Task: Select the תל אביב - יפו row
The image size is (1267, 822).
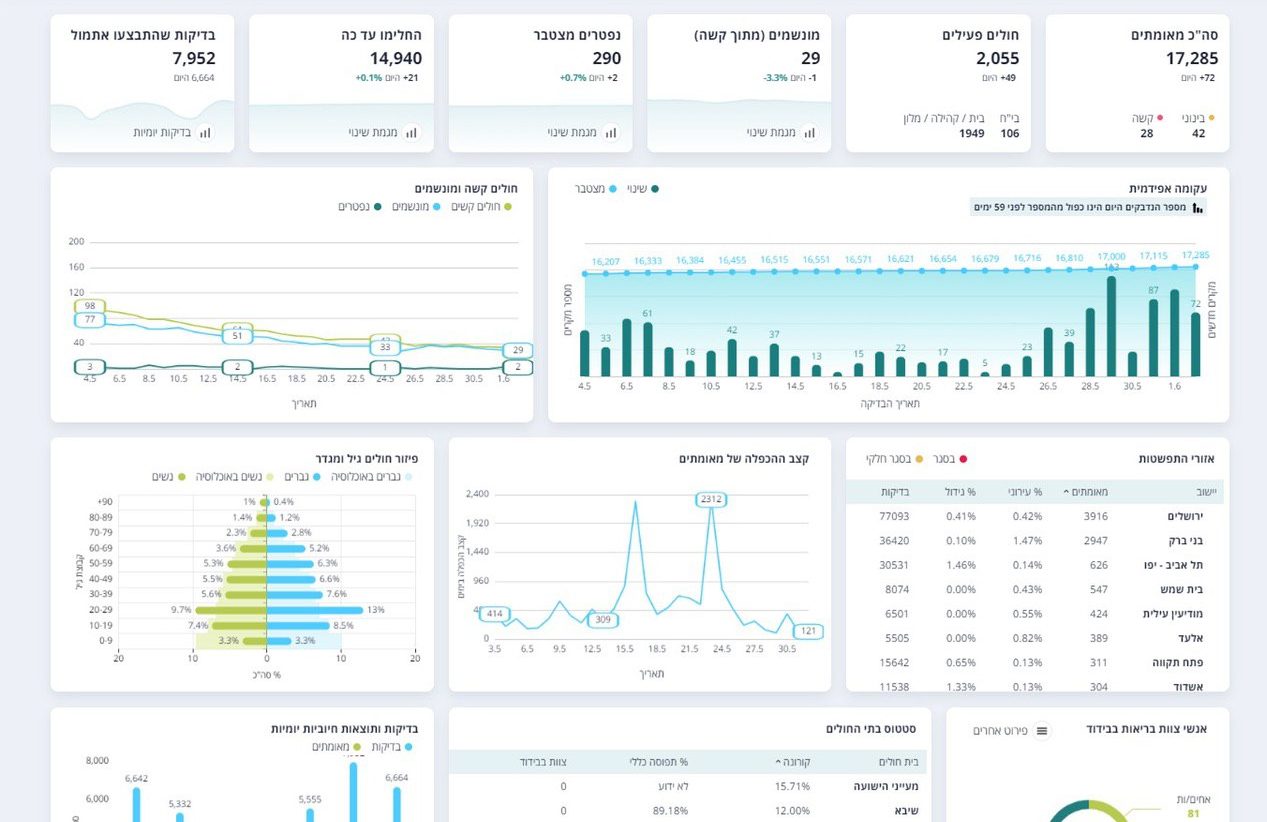Action: (x=1034, y=565)
